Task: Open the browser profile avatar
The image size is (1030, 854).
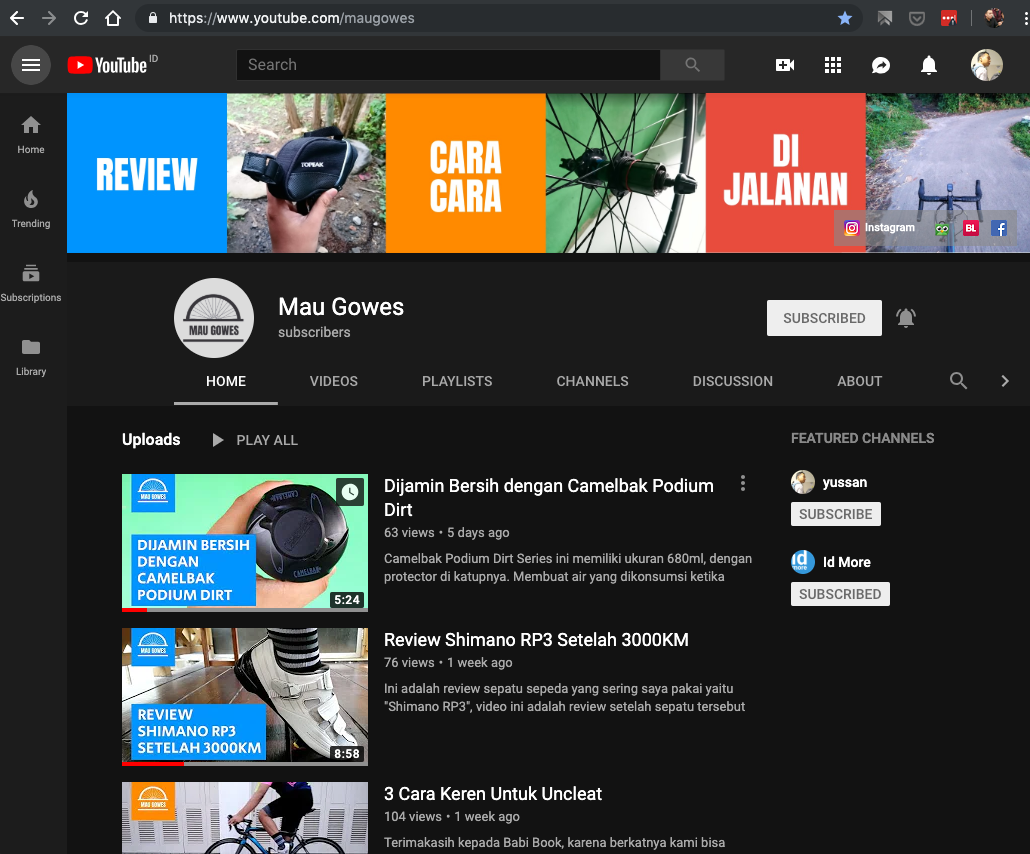Action: tap(994, 18)
